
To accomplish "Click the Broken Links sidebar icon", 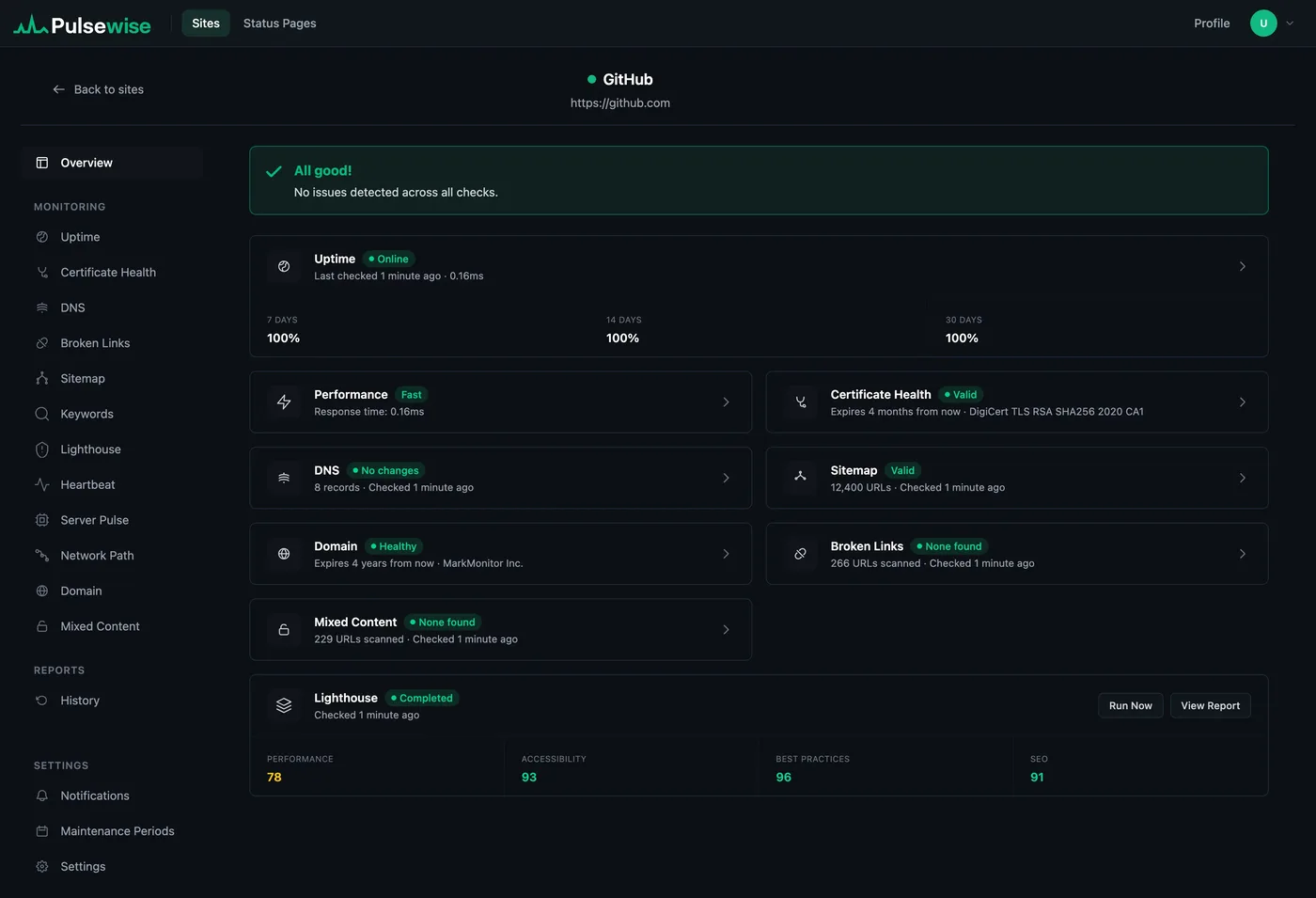I will [x=42, y=343].
